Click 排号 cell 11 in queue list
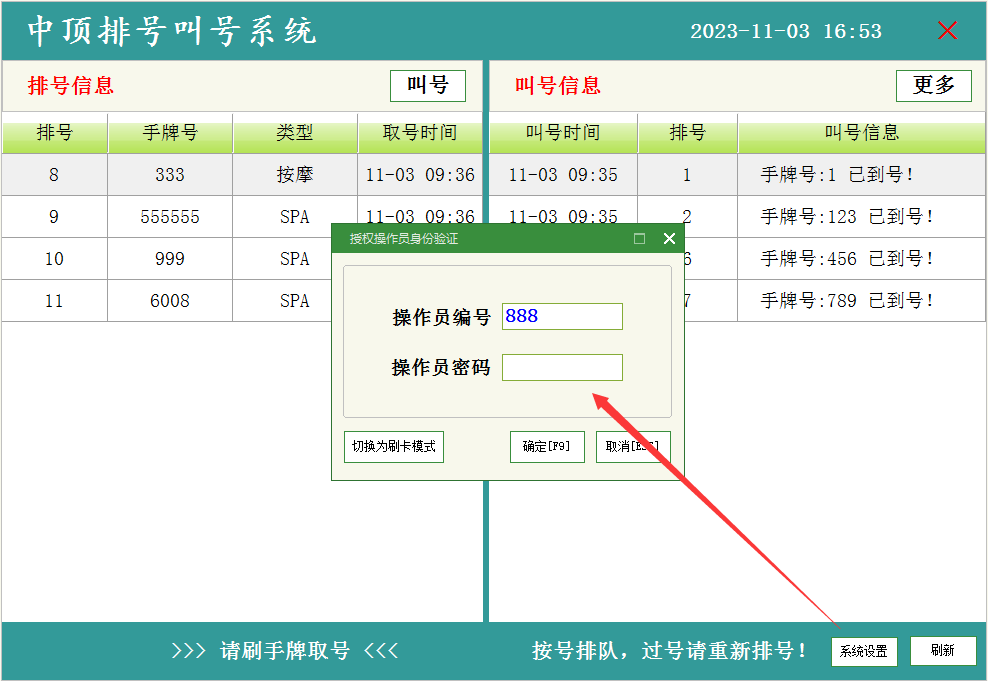Screen dimensions: 988x681 [54, 301]
